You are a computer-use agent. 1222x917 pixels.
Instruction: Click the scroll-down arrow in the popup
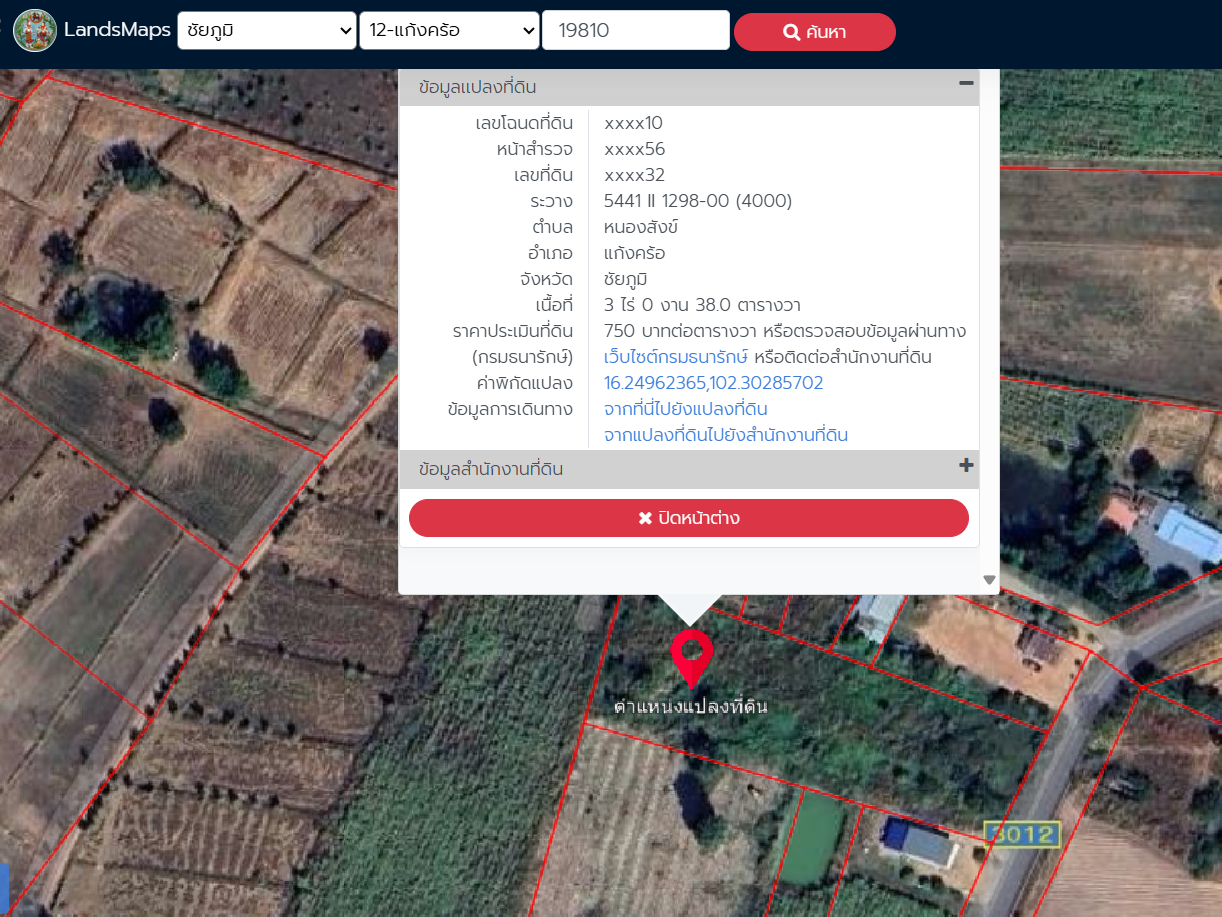tap(989, 580)
